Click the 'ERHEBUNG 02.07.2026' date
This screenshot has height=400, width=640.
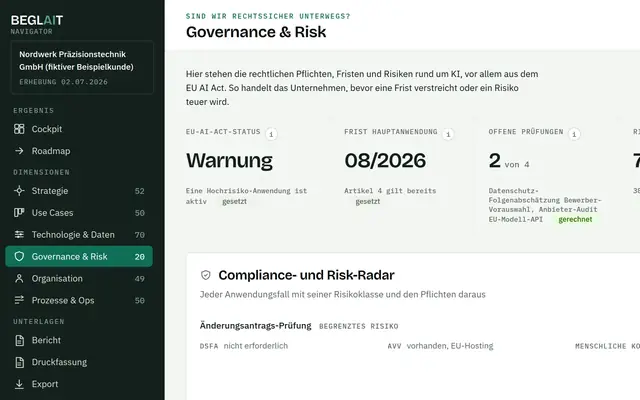[63, 82]
